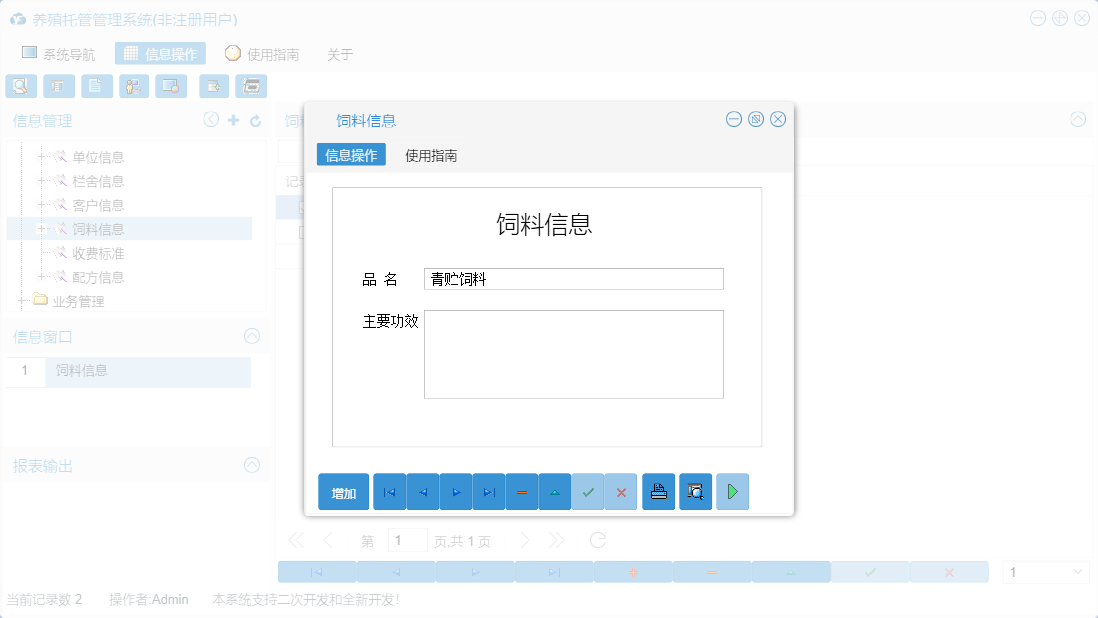Expand the 单位信息 tree node

(x=41, y=157)
